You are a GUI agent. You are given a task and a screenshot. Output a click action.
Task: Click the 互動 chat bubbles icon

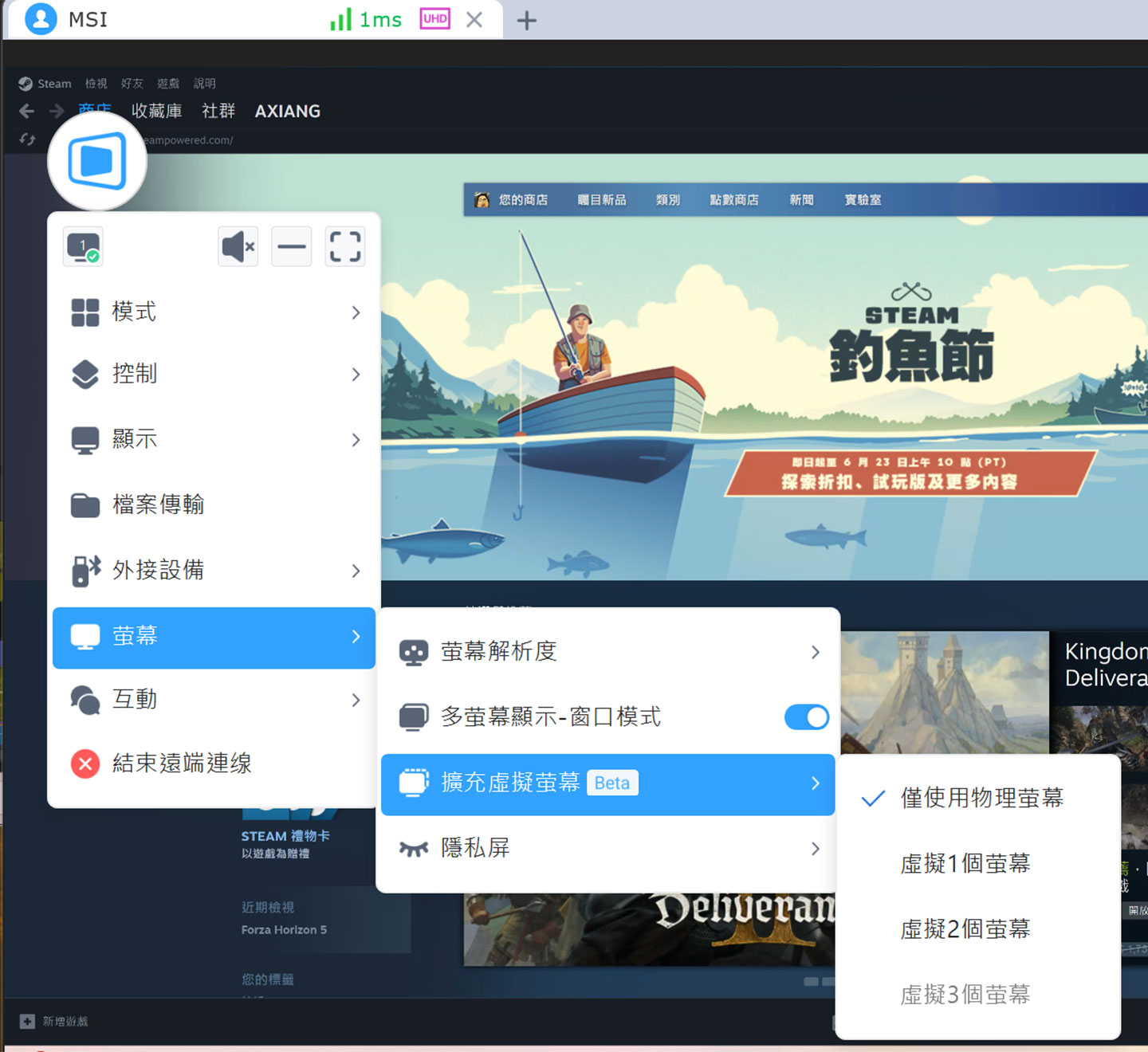[85, 700]
